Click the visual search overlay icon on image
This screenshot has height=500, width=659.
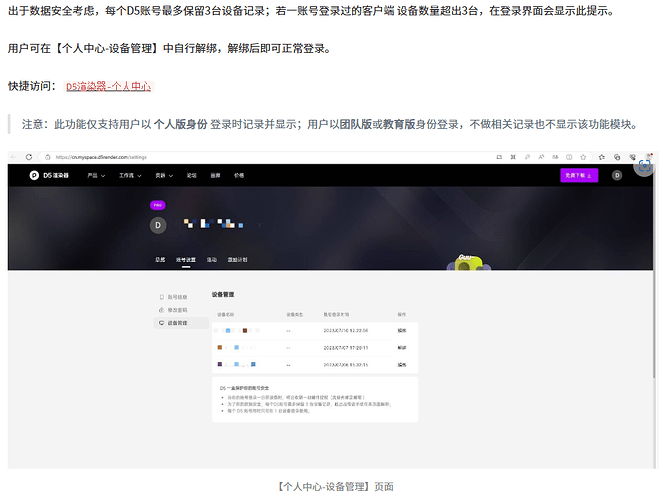tap(644, 166)
